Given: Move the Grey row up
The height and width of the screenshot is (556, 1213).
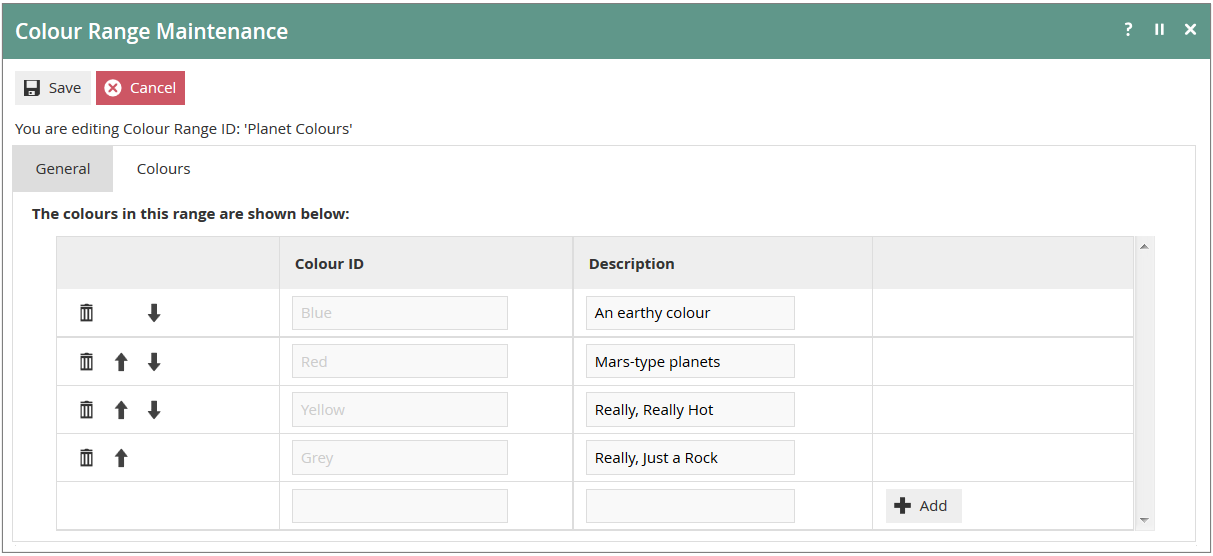Looking at the screenshot, I should [x=121, y=458].
